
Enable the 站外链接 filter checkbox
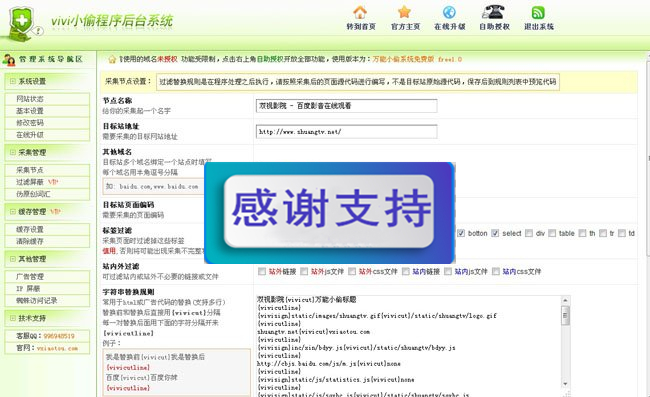point(262,271)
